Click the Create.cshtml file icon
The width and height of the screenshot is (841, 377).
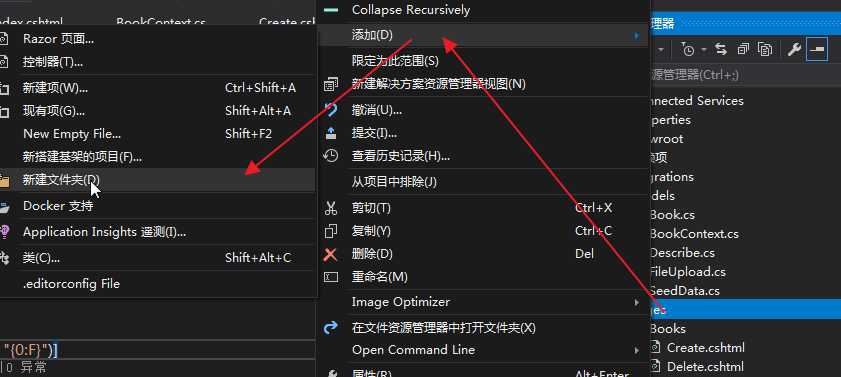[x=655, y=348]
